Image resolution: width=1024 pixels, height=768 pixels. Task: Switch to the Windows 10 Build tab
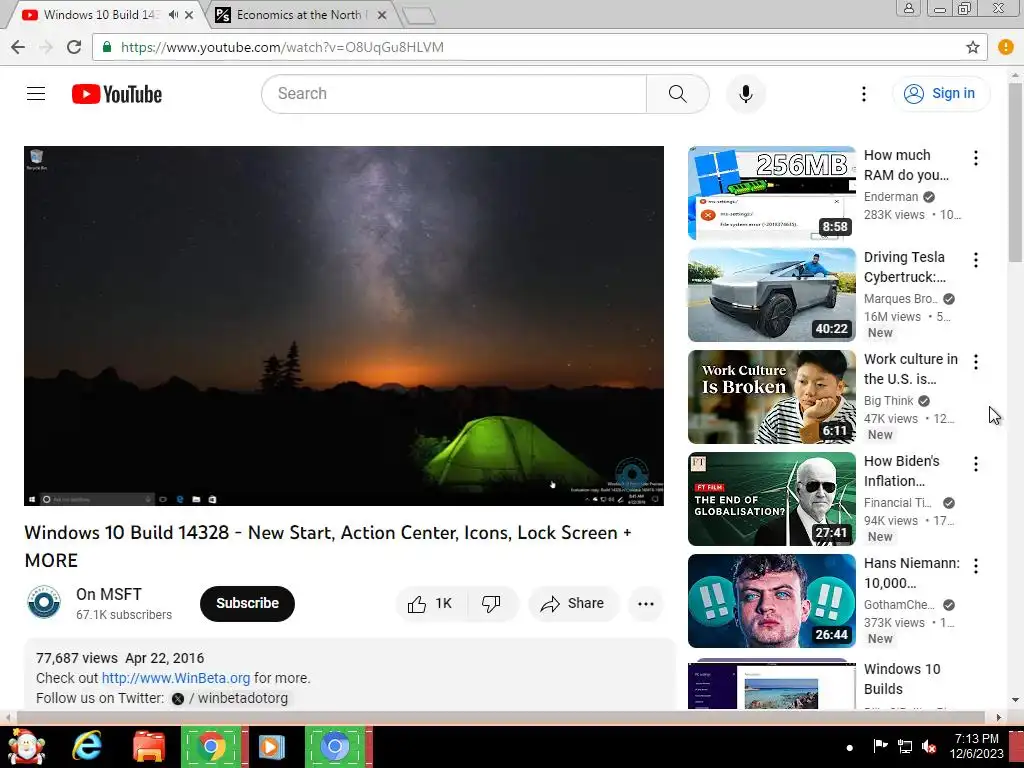(99, 14)
